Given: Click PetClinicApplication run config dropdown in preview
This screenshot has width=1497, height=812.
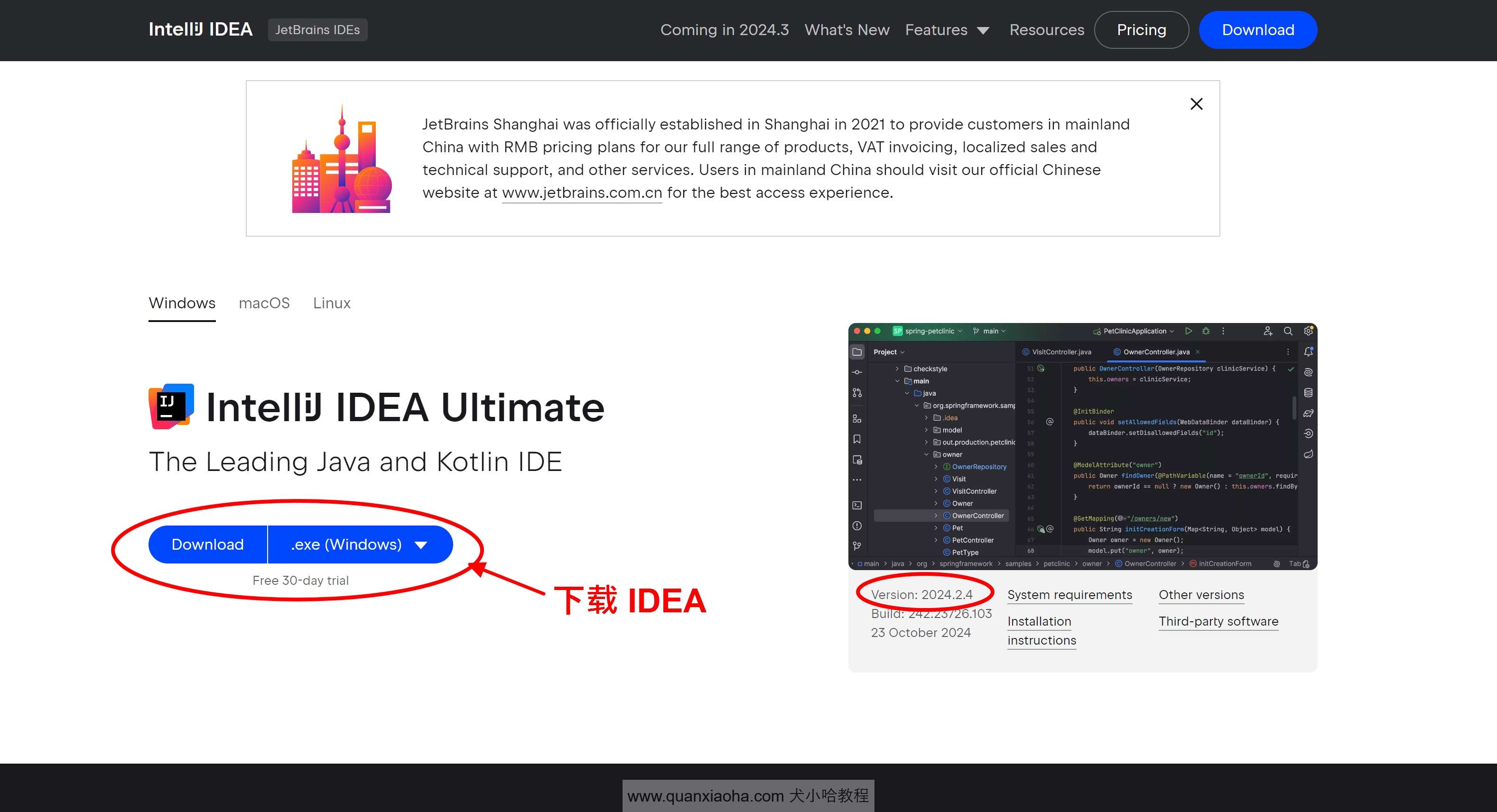Looking at the screenshot, I should pos(1134,331).
